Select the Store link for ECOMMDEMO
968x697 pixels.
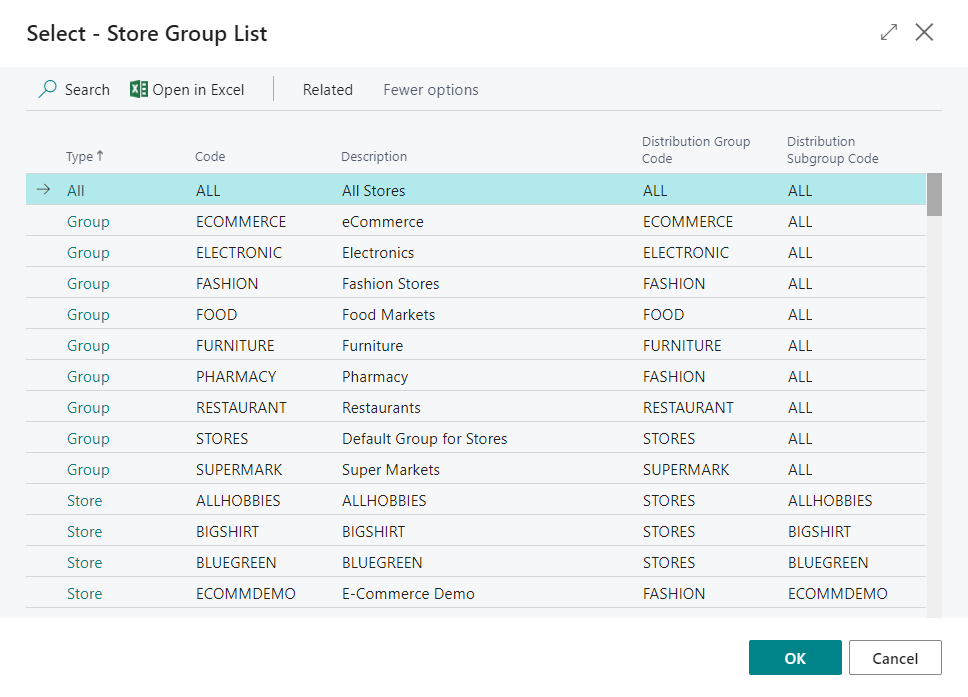84,594
